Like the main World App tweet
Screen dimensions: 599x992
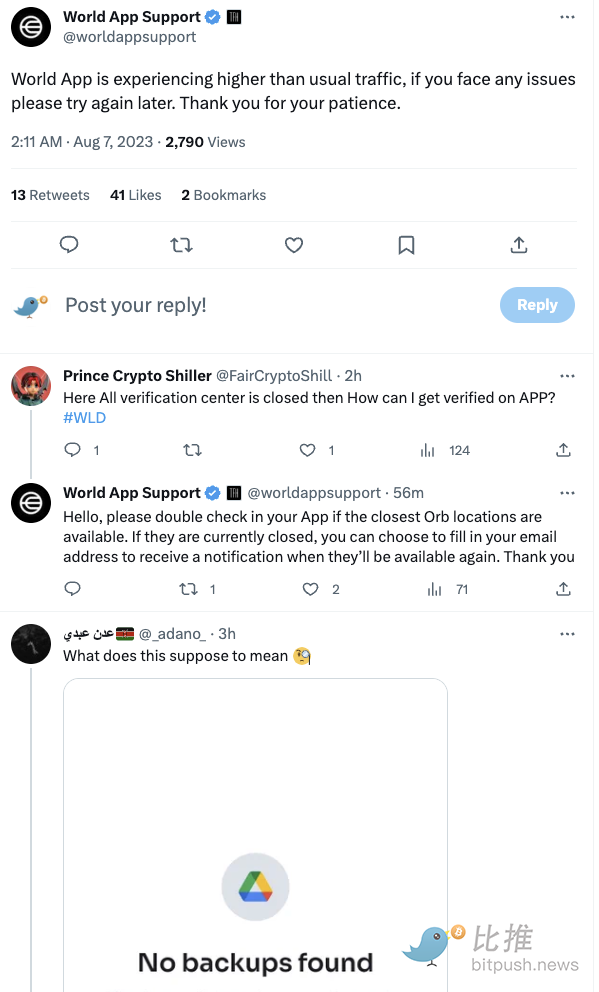click(x=293, y=245)
